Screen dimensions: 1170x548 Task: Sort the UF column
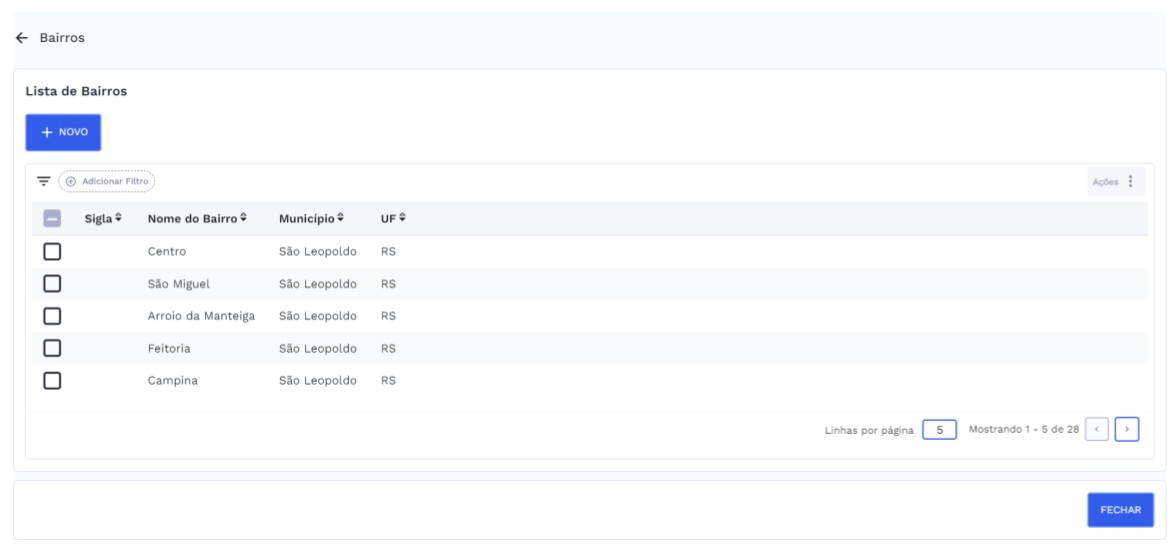pyautogui.click(x=403, y=218)
